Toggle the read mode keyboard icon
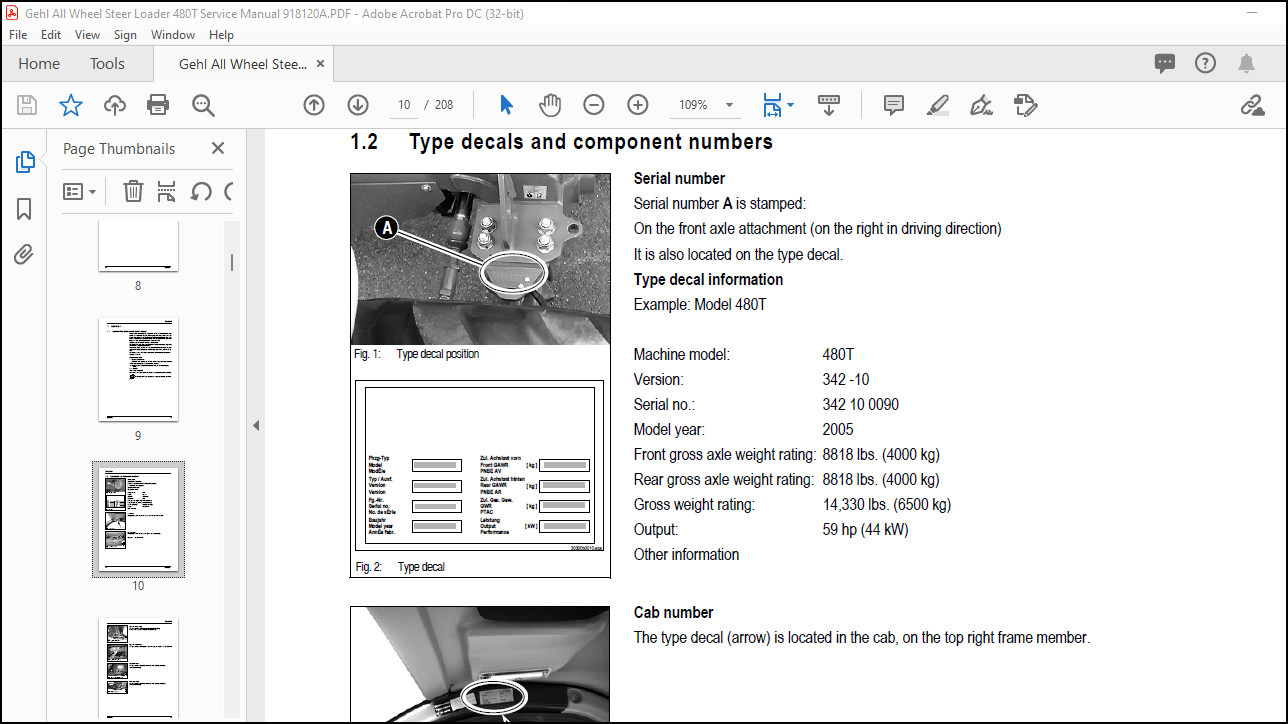The image size is (1288, 724). click(828, 105)
